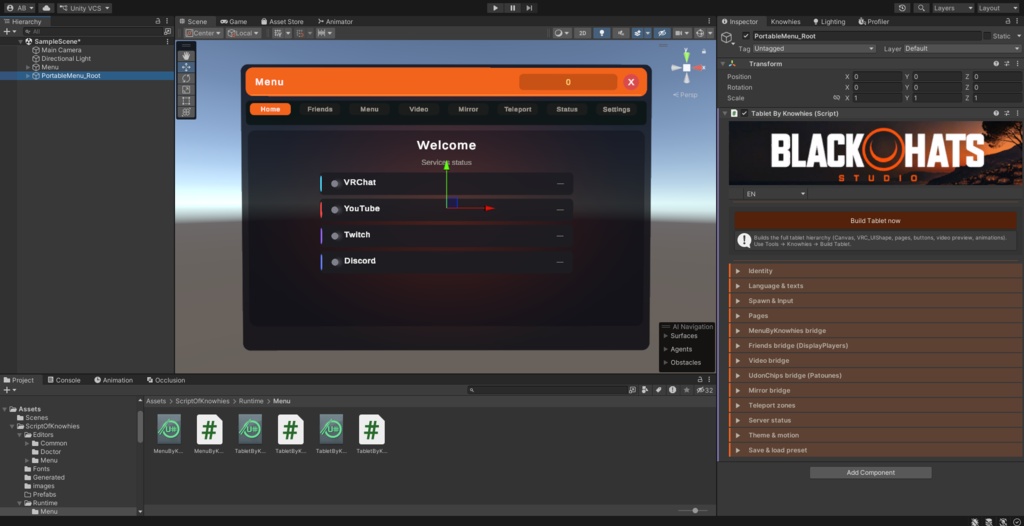Select the Transform tool in Scene toolbar
This screenshot has width=1024, height=526.
pos(186,112)
